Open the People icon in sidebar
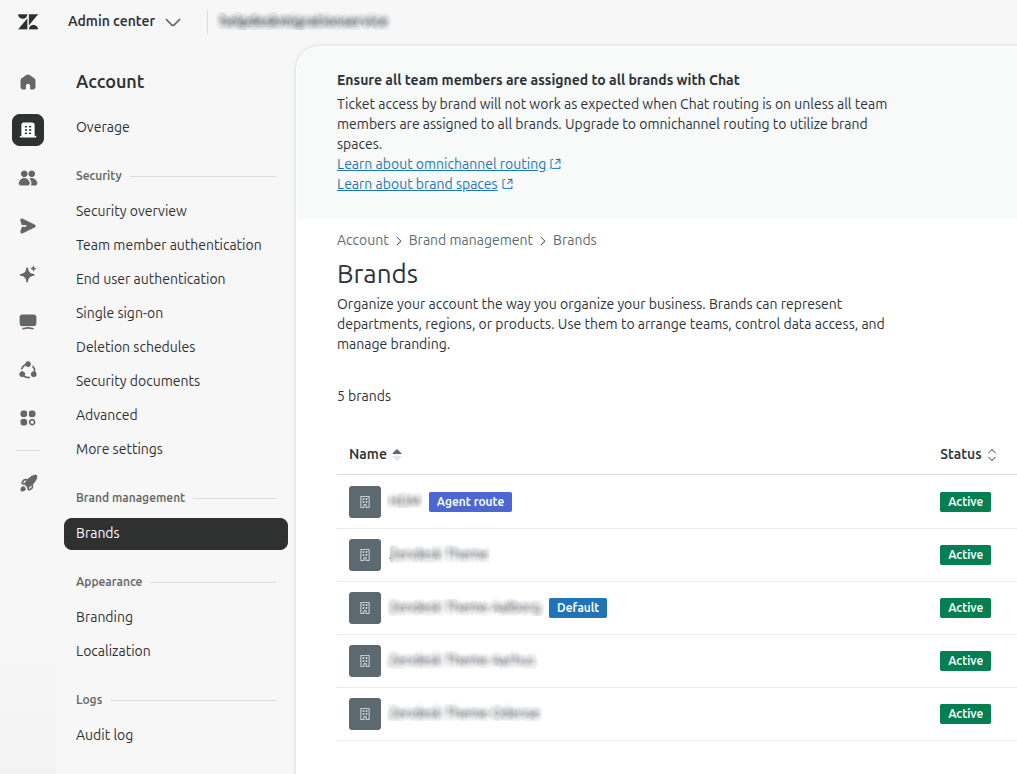Screen dimensions: 1017x774 pos(28,178)
